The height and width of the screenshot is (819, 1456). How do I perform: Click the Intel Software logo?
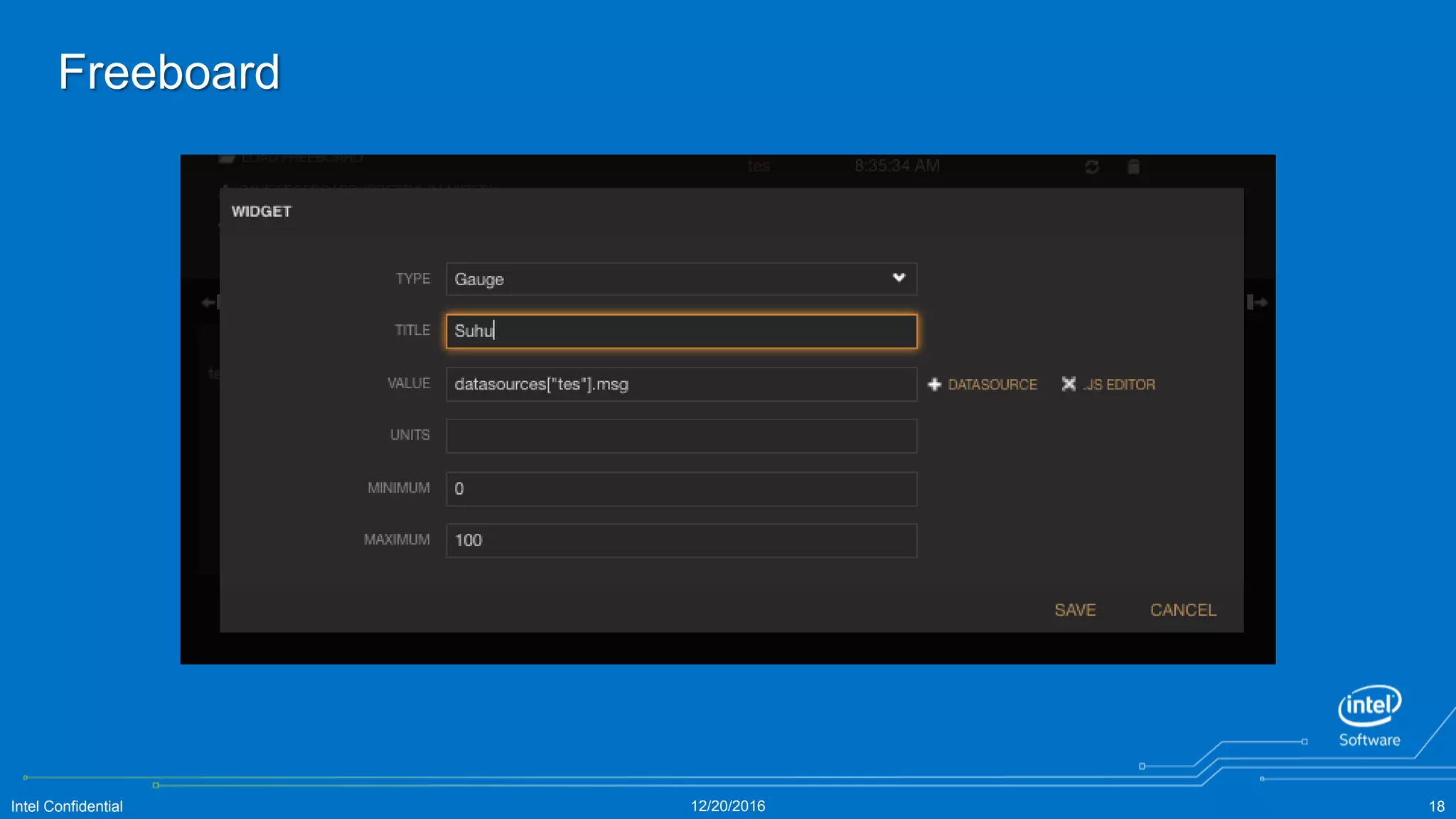pos(1370,716)
